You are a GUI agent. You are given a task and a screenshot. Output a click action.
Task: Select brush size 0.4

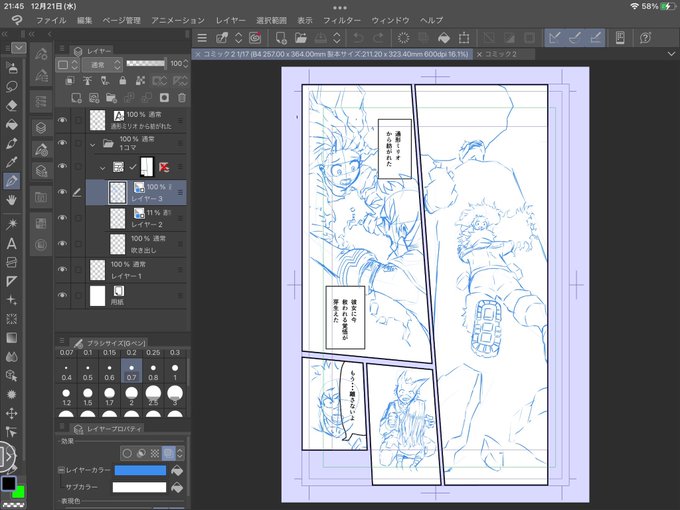66,371
